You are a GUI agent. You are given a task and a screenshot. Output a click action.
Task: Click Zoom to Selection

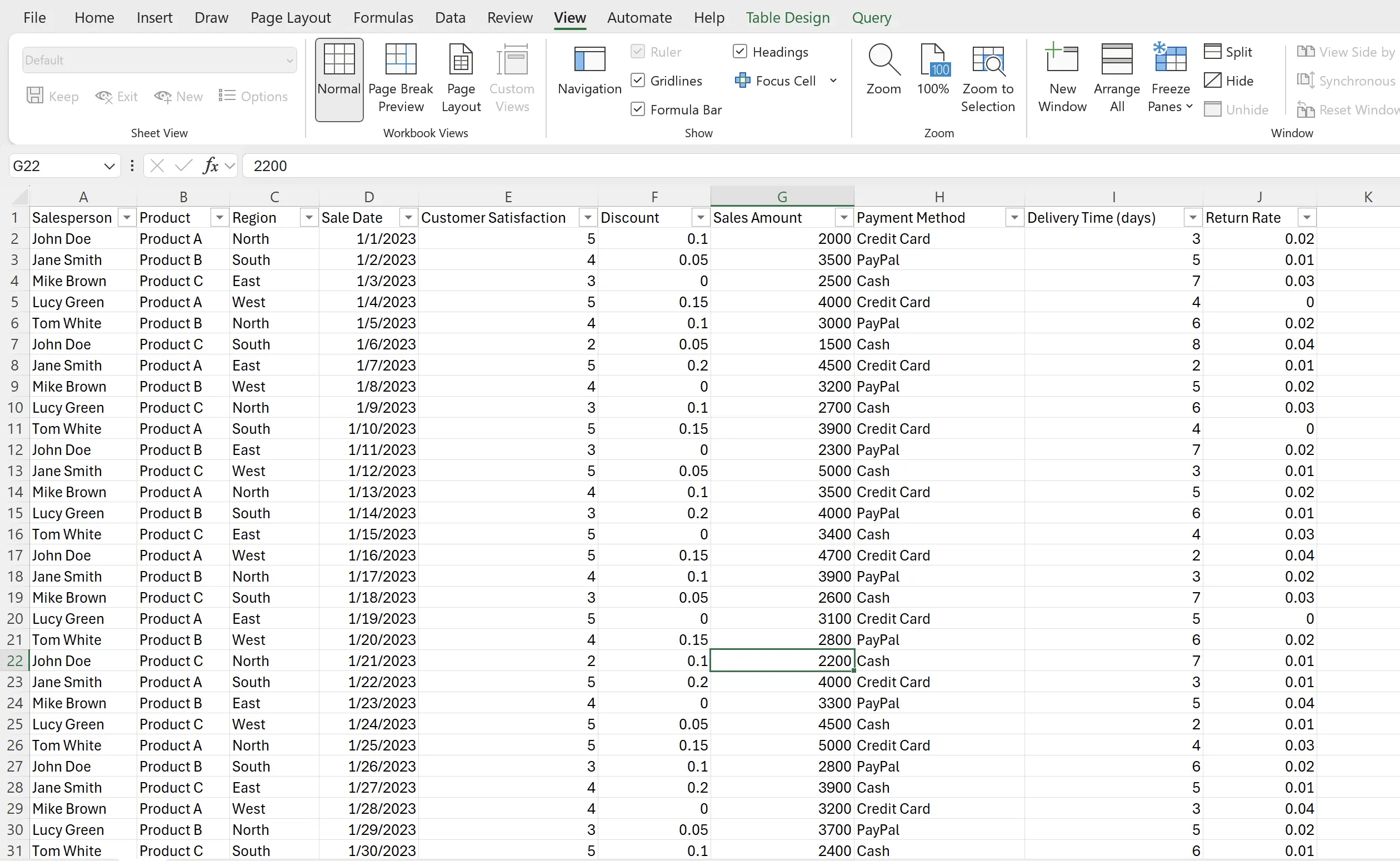987,78
